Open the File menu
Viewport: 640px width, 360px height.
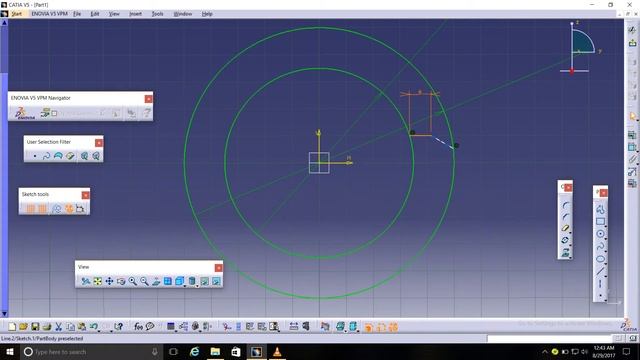[77, 14]
